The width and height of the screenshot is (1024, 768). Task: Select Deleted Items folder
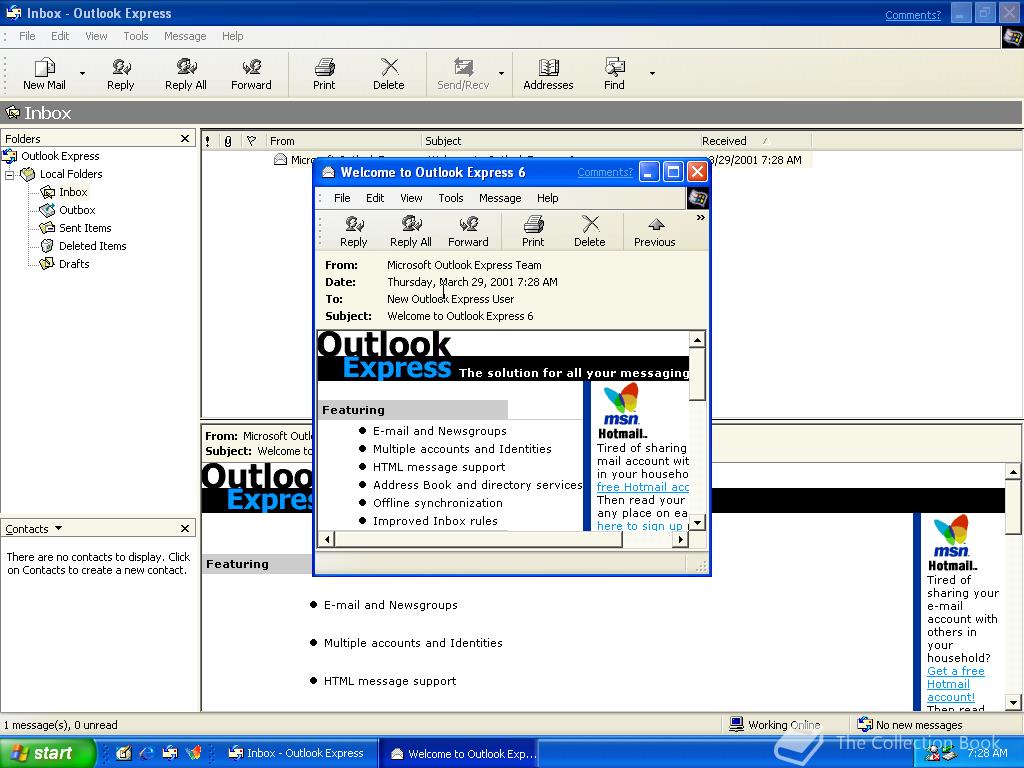(92, 246)
